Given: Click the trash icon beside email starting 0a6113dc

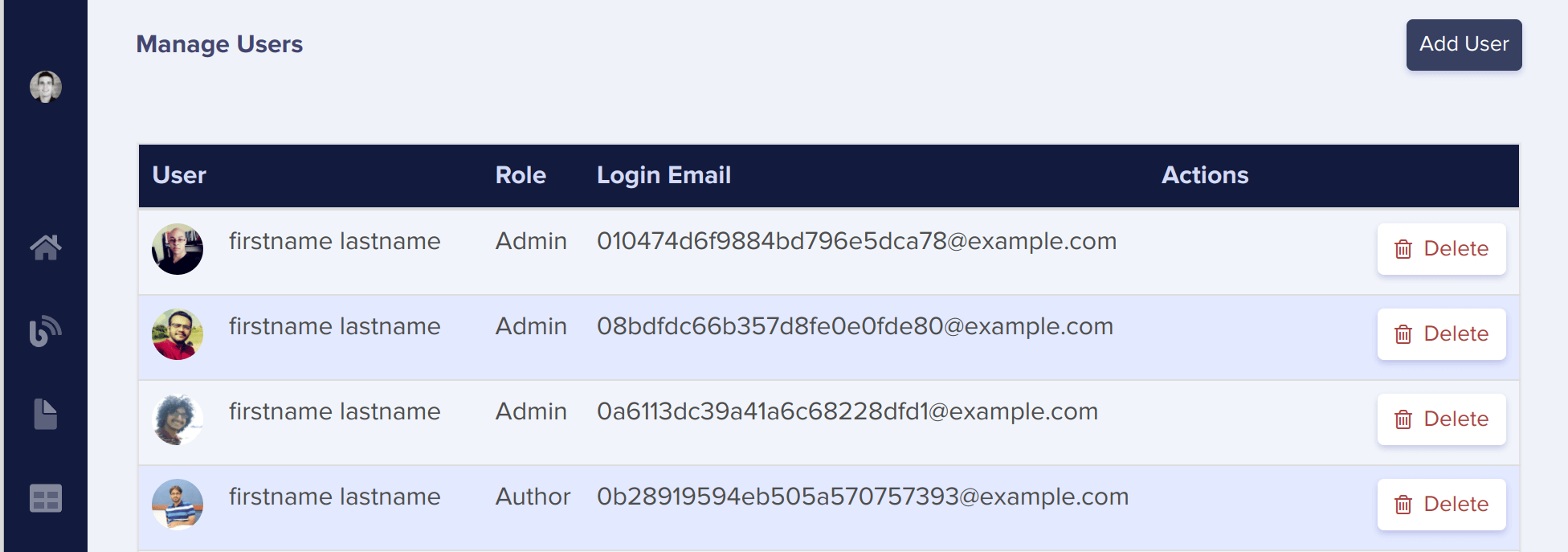Looking at the screenshot, I should [x=1403, y=419].
